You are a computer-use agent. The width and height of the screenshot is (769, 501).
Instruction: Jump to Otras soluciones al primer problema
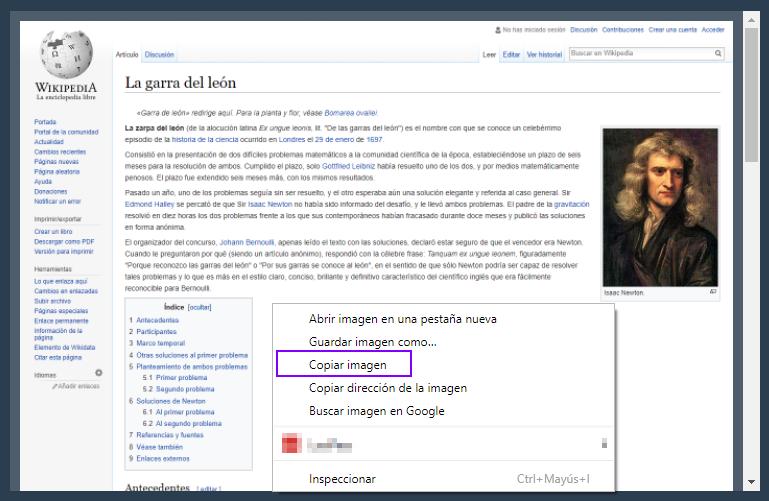(x=192, y=355)
